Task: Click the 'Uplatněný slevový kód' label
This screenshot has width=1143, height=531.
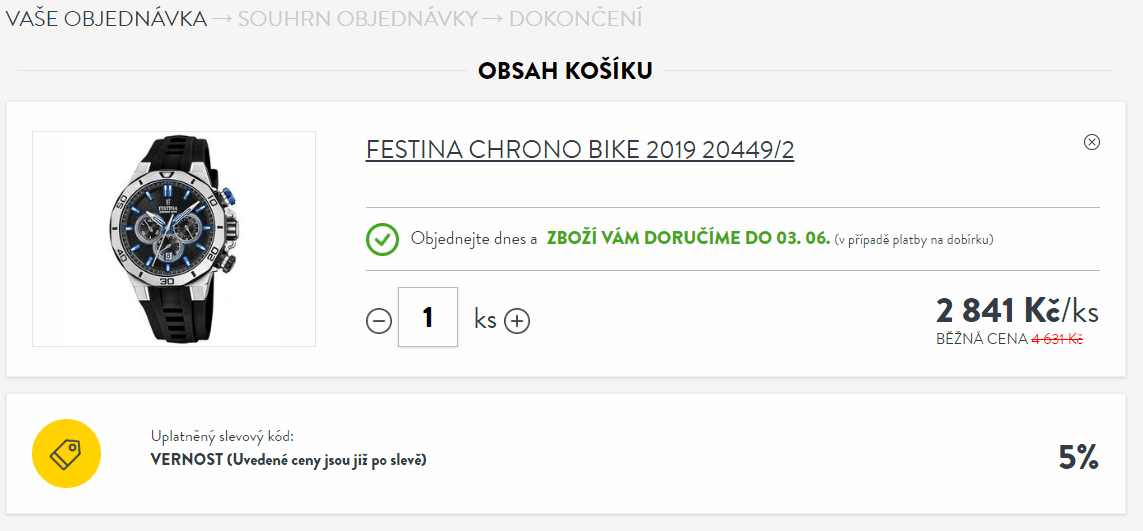Action: point(222,437)
